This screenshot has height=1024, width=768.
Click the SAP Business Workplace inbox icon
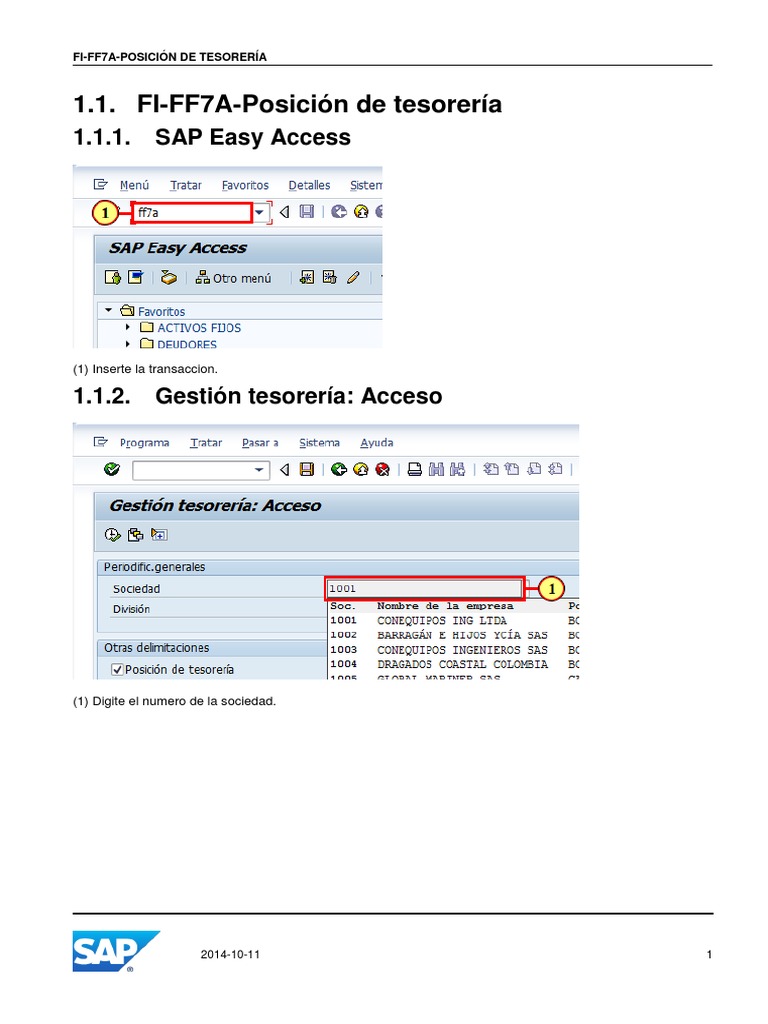[168, 278]
